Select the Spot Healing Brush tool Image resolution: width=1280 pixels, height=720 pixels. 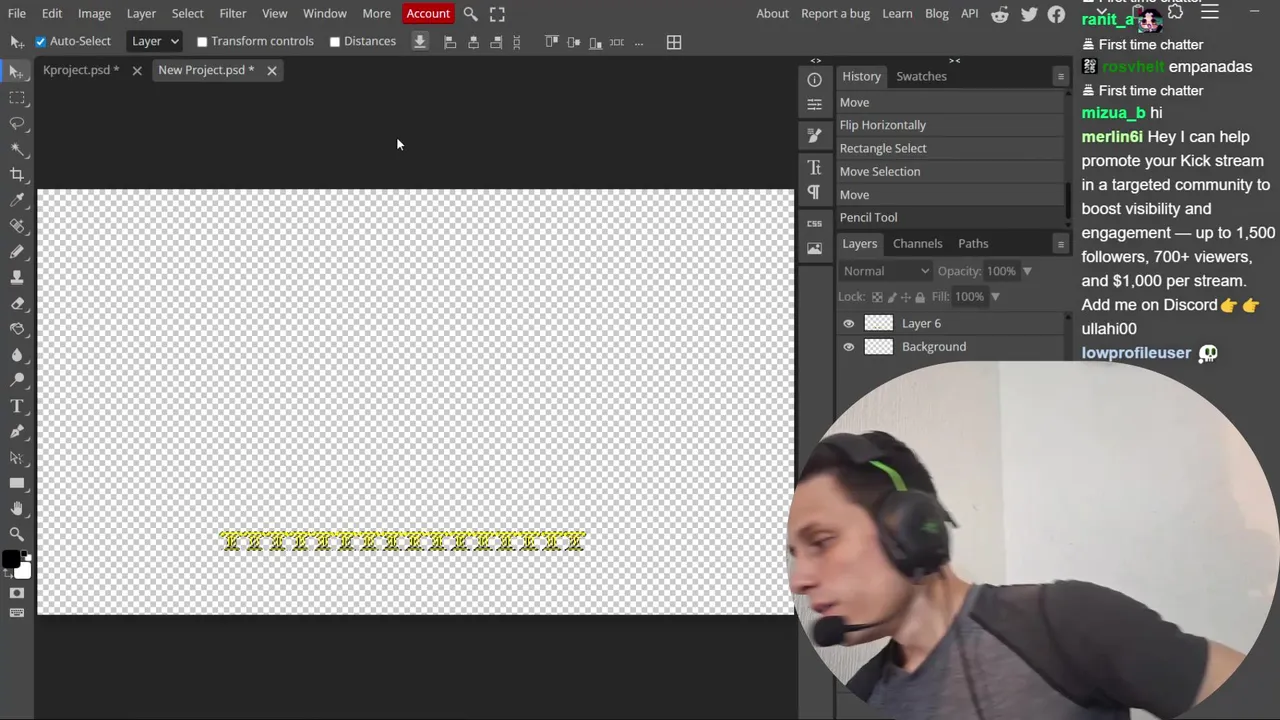pyautogui.click(x=17, y=226)
